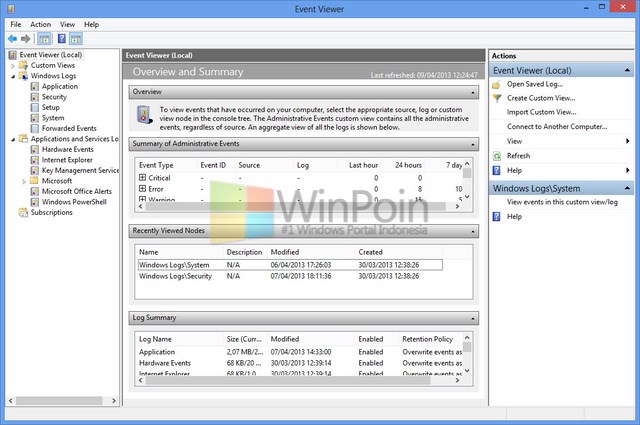Click the System log icon

pyautogui.click(x=35, y=118)
